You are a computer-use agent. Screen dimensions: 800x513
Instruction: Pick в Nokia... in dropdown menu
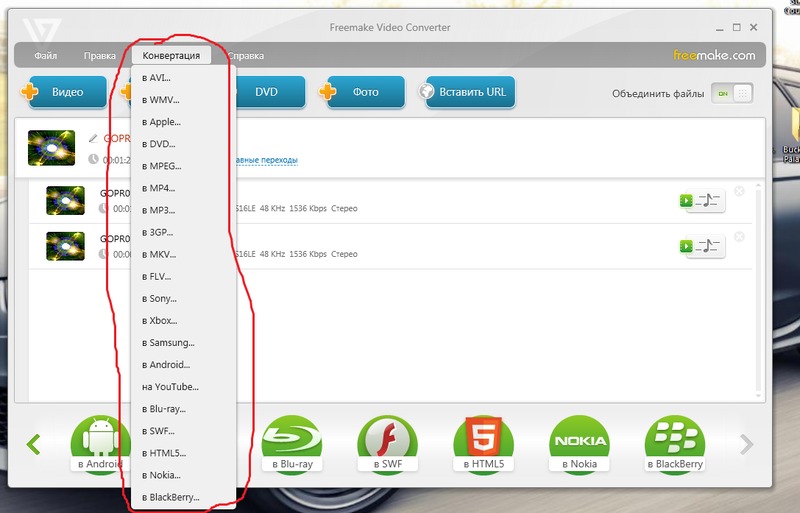(x=183, y=475)
